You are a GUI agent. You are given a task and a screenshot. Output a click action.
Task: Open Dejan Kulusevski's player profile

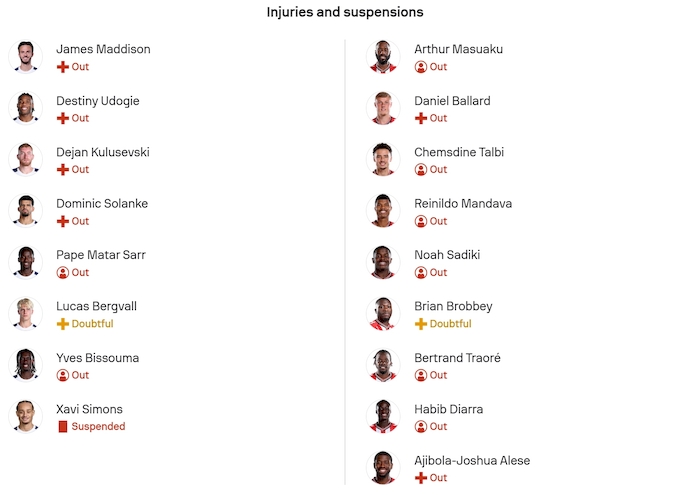(102, 152)
